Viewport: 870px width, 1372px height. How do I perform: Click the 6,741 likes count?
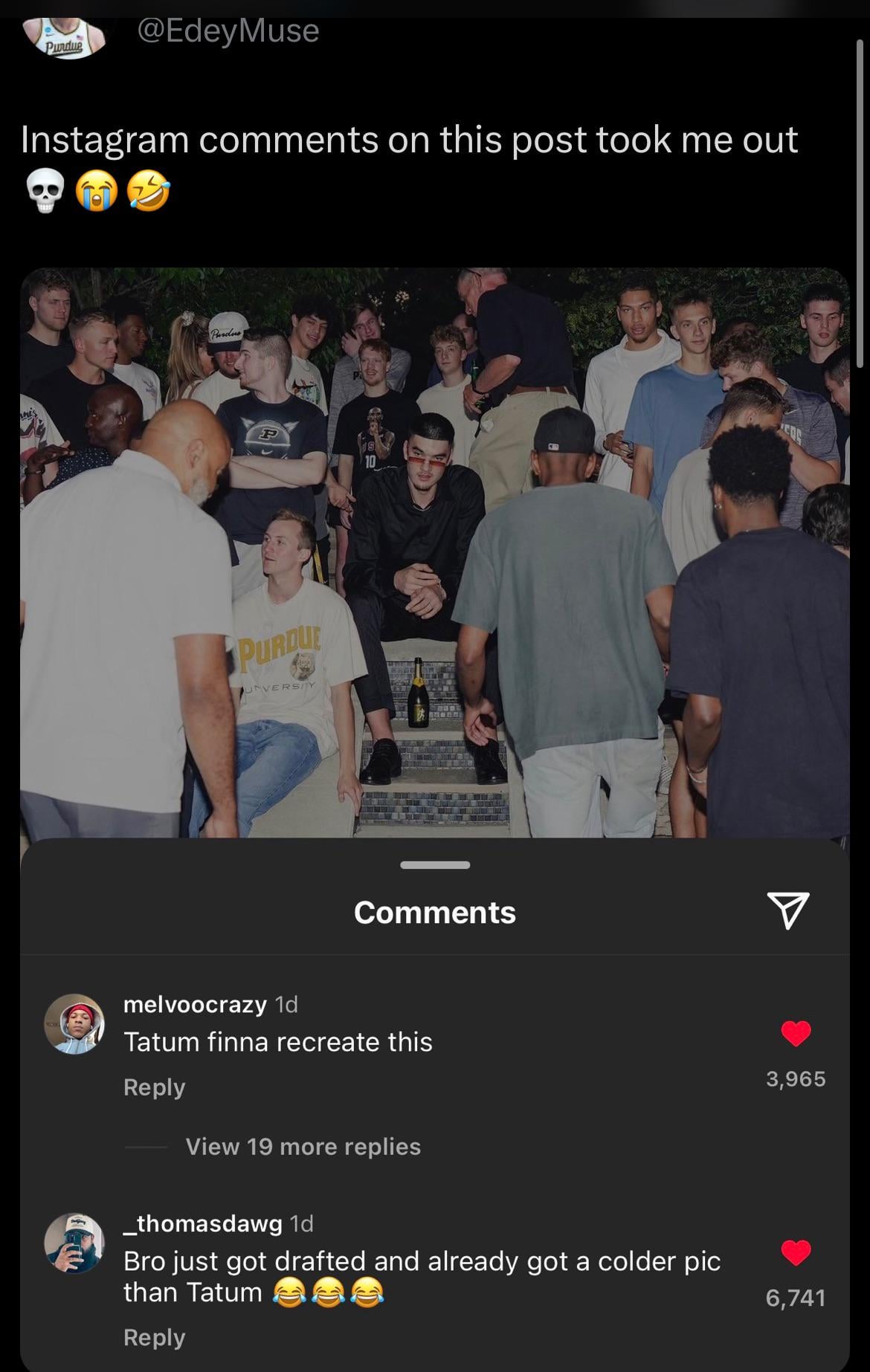coord(796,1298)
